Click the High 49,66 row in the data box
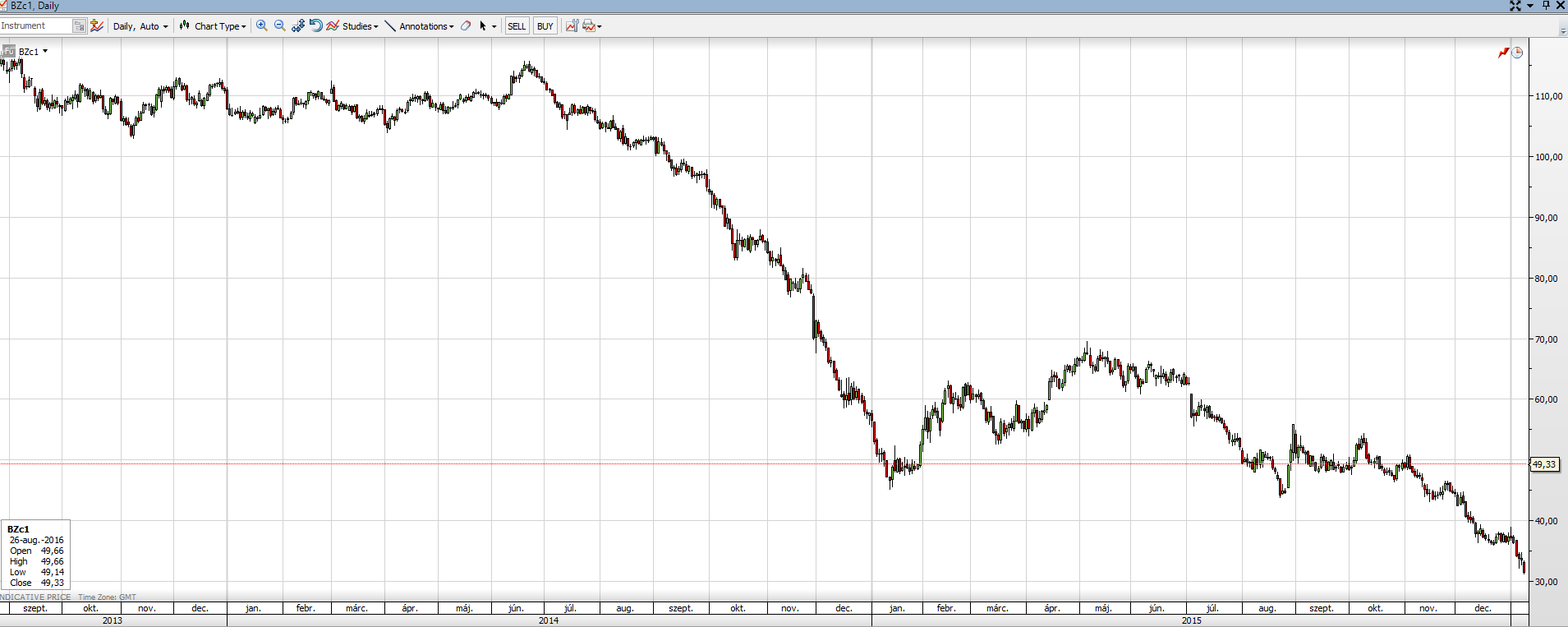The image size is (1568, 627). tap(36, 561)
